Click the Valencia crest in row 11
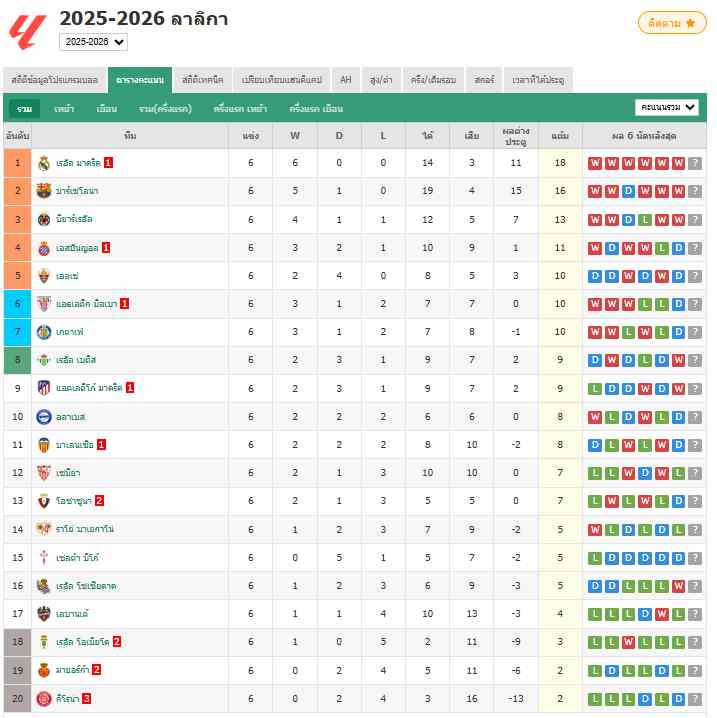Screen dimensions: 717x718 point(43,444)
